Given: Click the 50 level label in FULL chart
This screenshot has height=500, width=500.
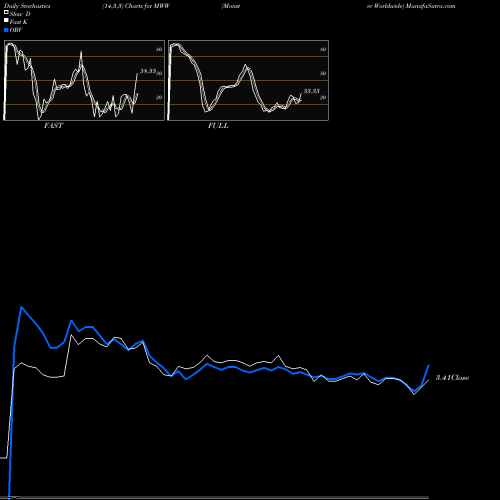Looking at the screenshot, I should pyautogui.click(x=323, y=73).
